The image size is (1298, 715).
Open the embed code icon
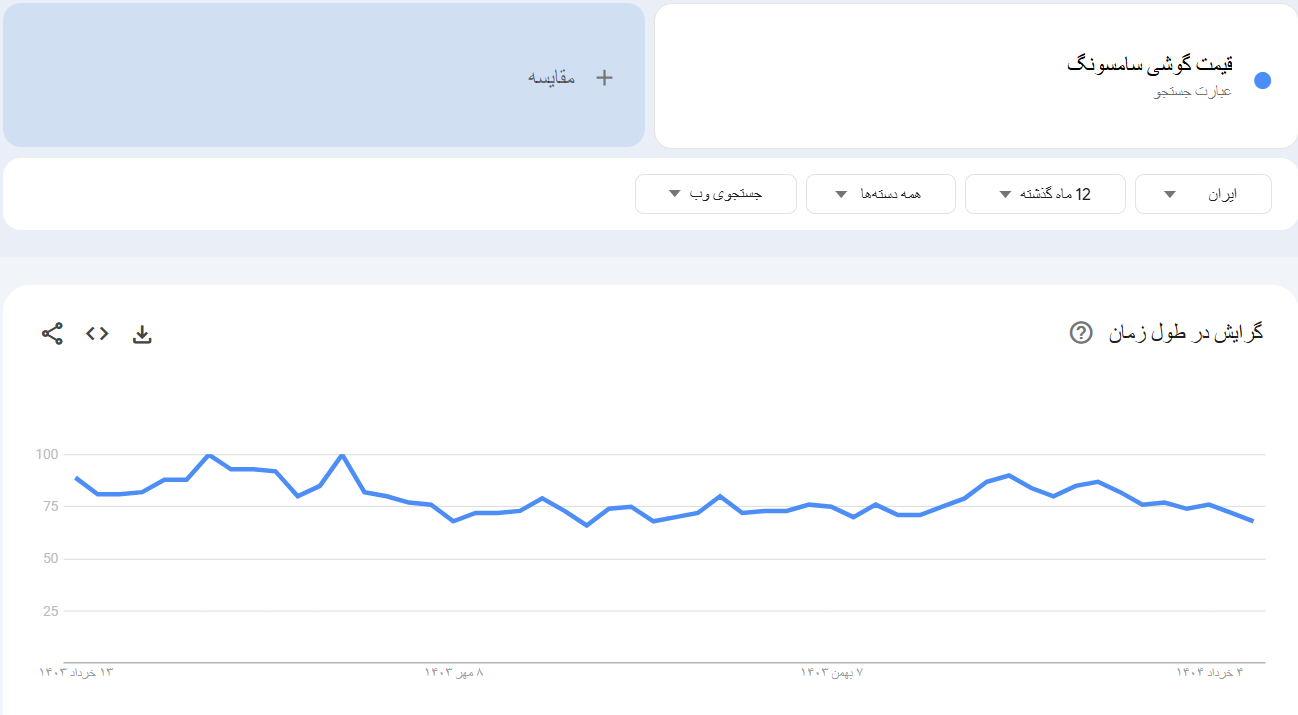[97, 334]
